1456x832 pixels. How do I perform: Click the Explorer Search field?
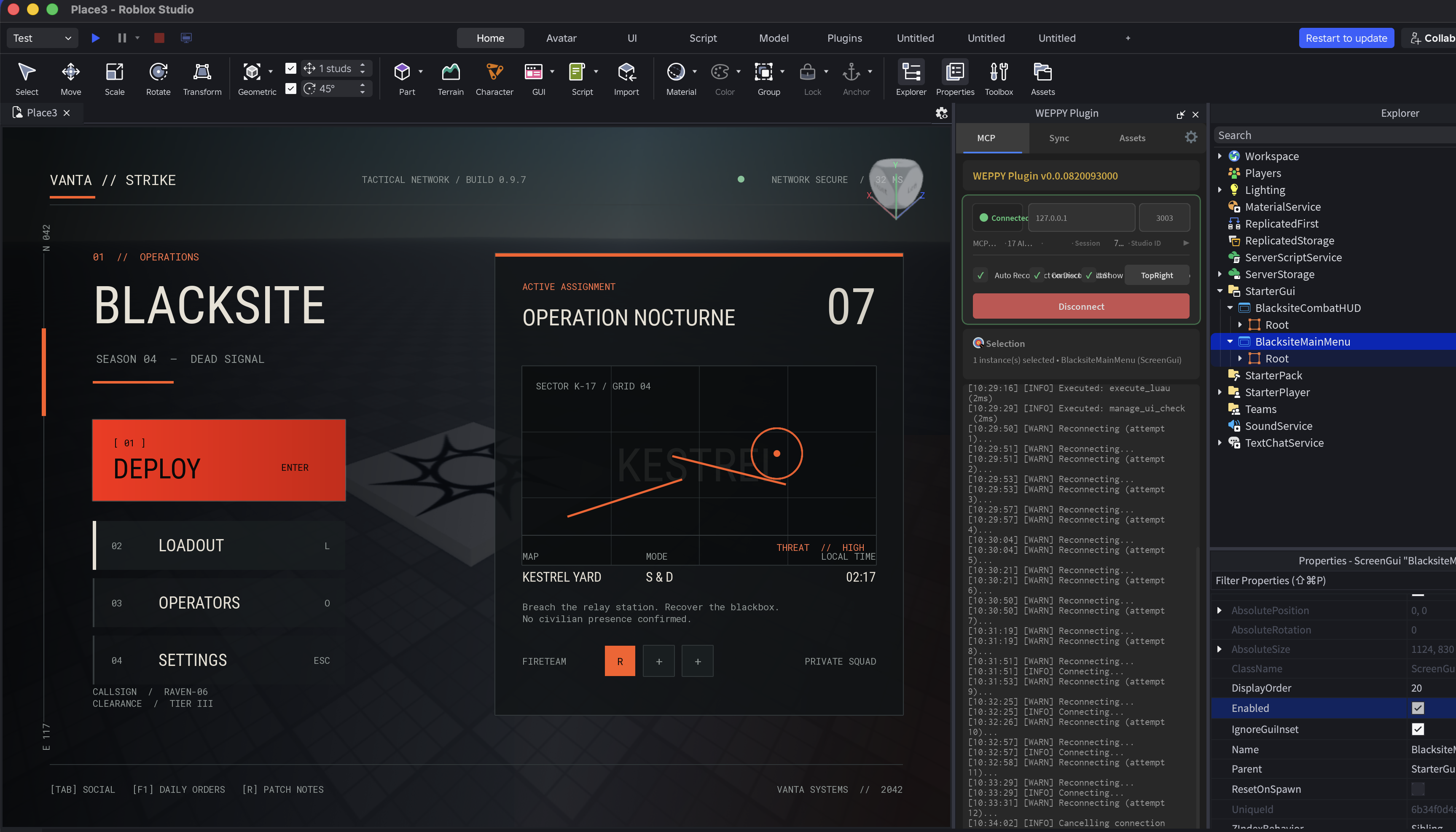click(x=1335, y=135)
